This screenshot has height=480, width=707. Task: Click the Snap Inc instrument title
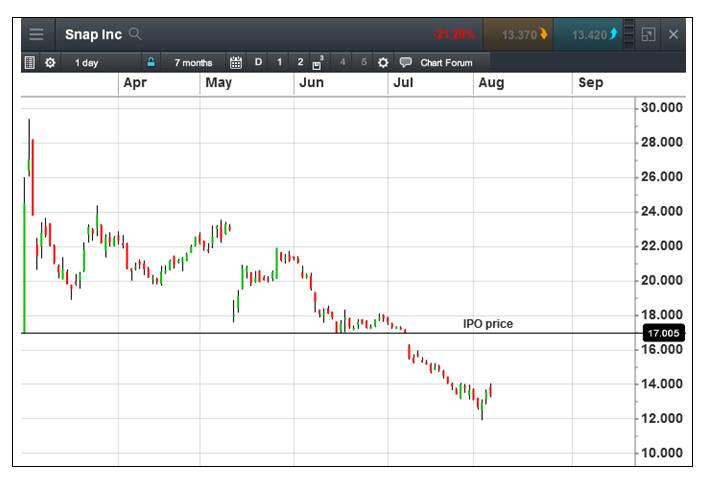(93, 34)
